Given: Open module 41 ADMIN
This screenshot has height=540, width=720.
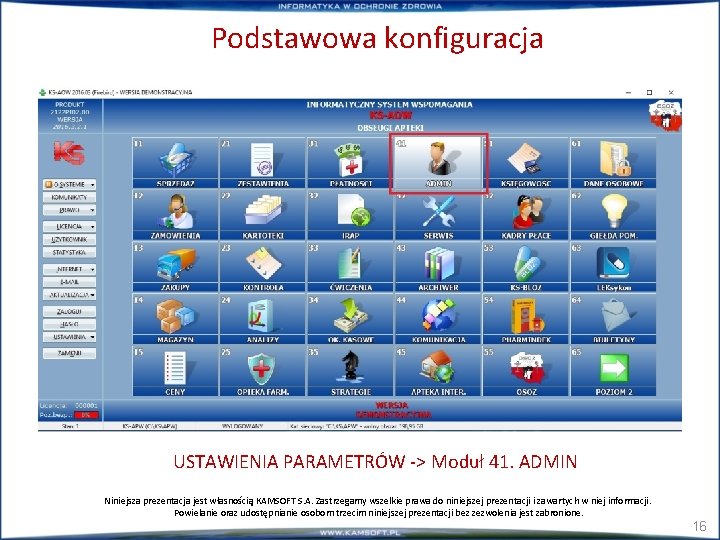Looking at the screenshot, I should [439, 163].
